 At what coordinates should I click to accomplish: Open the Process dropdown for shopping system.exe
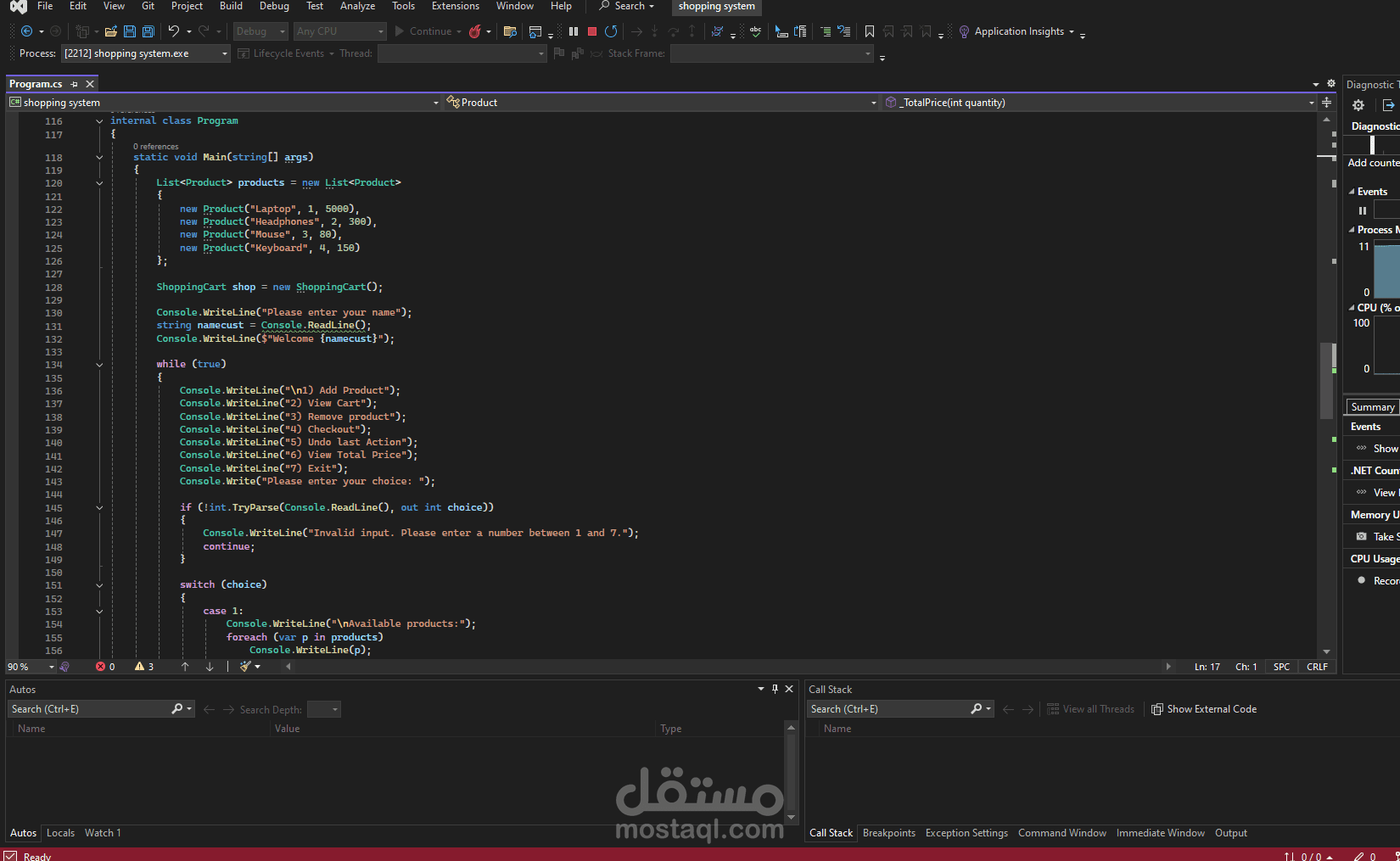(225, 53)
